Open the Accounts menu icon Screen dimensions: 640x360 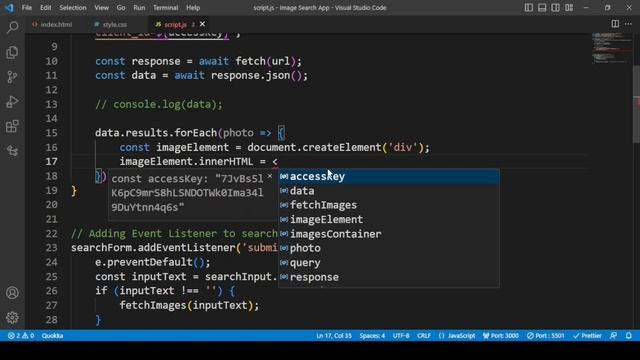[x=12, y=293]
